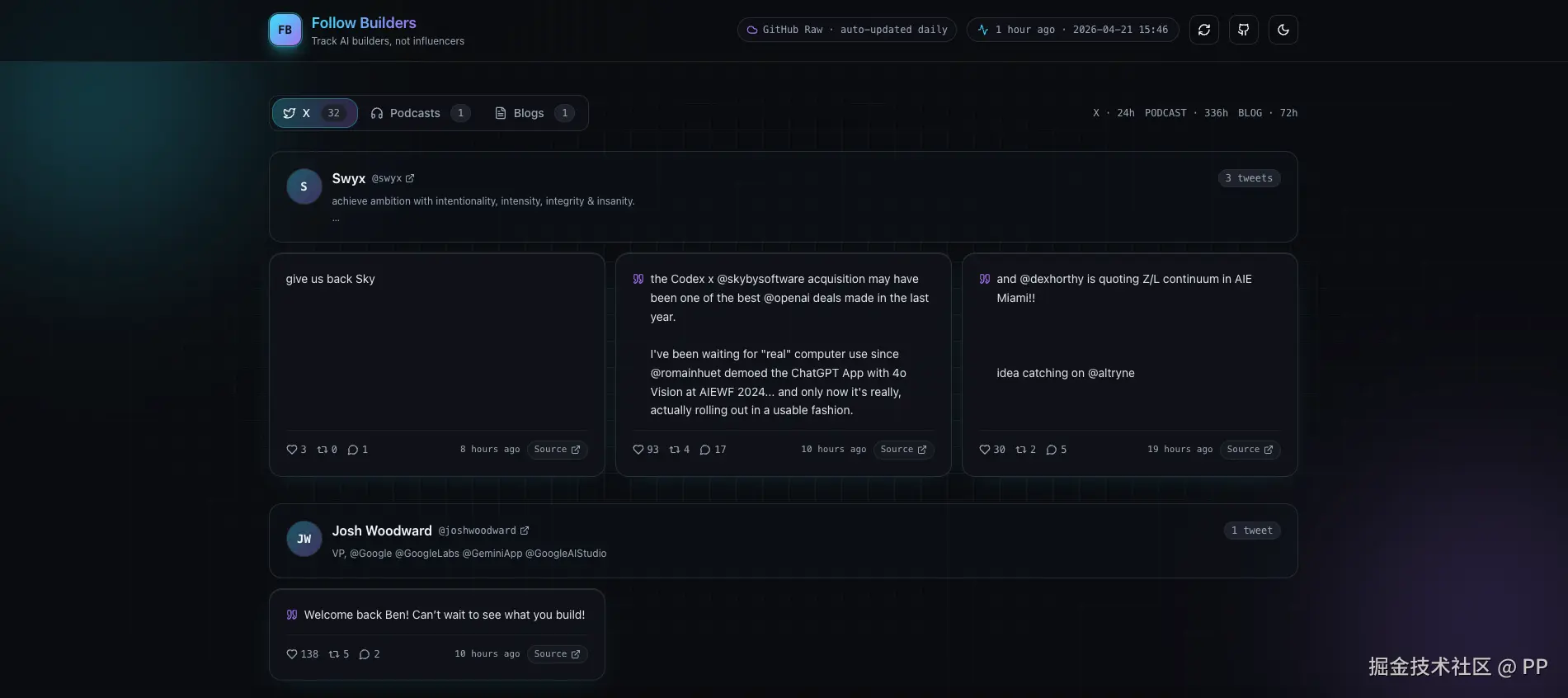Click the Follow Builders title
Image resolution: width=1568 pixels, height=698 pixels.
coord(364,23)
